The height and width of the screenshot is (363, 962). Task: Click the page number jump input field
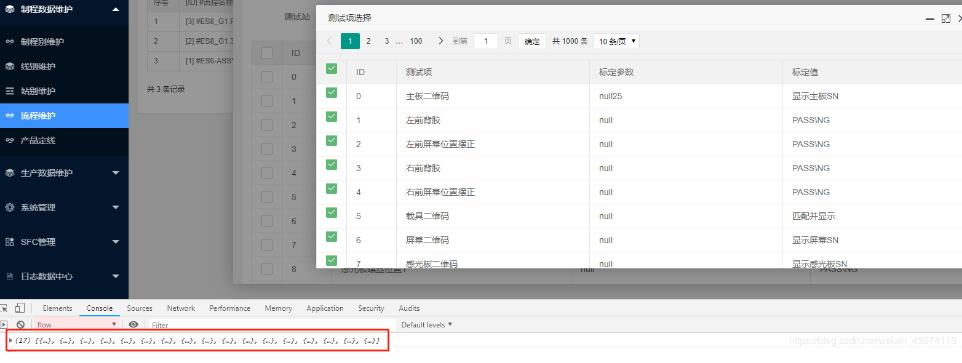[486, 41]
